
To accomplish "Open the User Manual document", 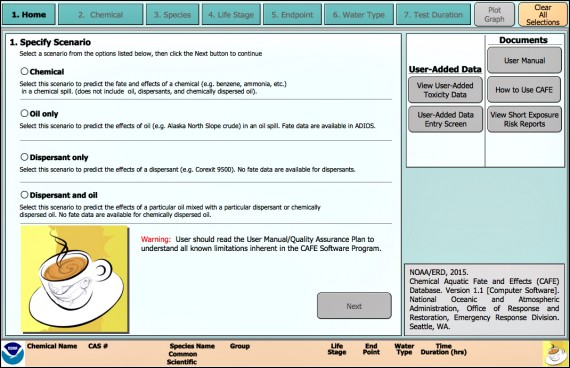I will 525,60.
